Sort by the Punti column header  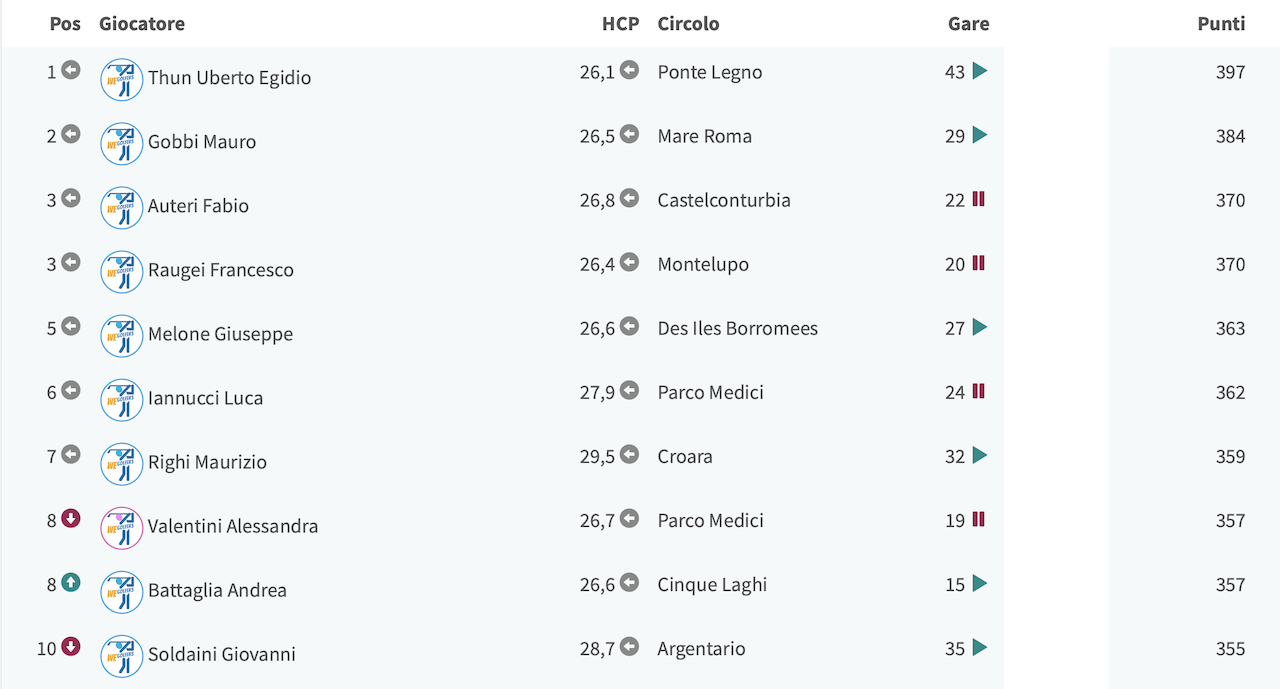1221,23
